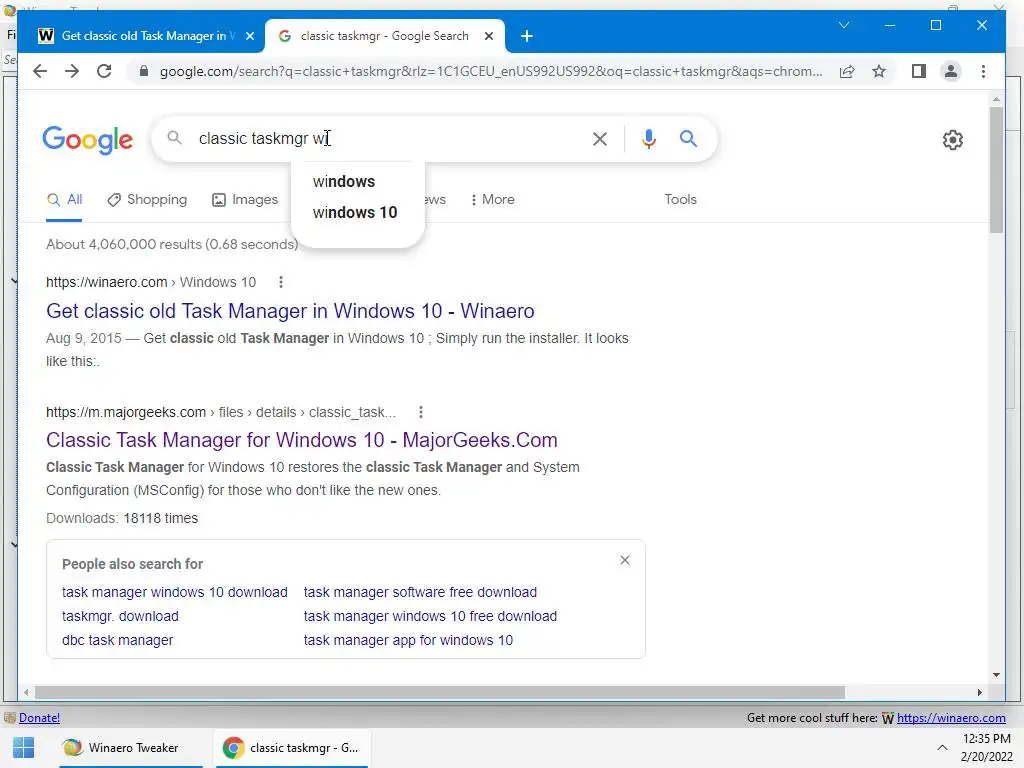The width and height of the screenshot is (1024, 768).
Task: Click the About 4,060,000 results text
Action: pyautogui.click(x=172, y=244)
